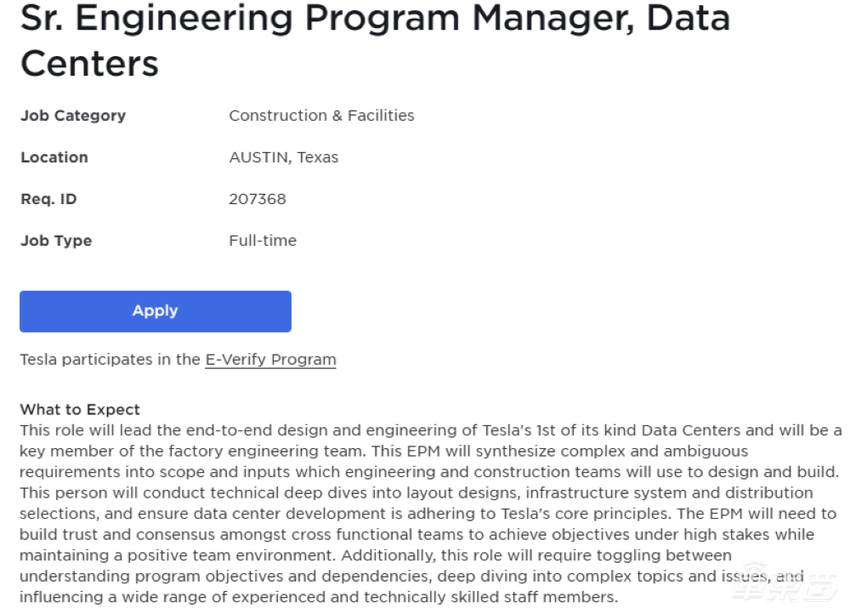This screenshot has height=614, width=850.
Task: Click the "Tesla participates in the" text
Action: tap(110, 359)
